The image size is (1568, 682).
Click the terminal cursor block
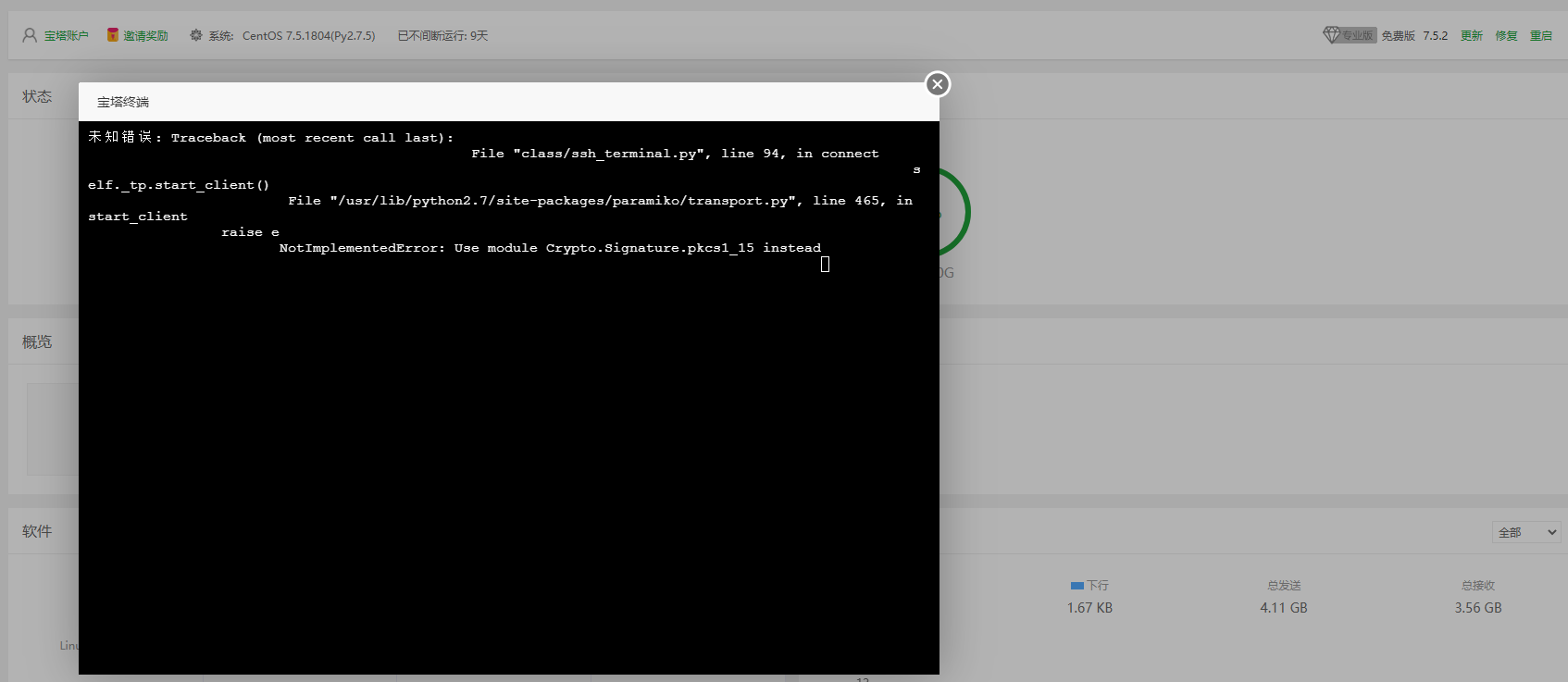pos(825,265)
